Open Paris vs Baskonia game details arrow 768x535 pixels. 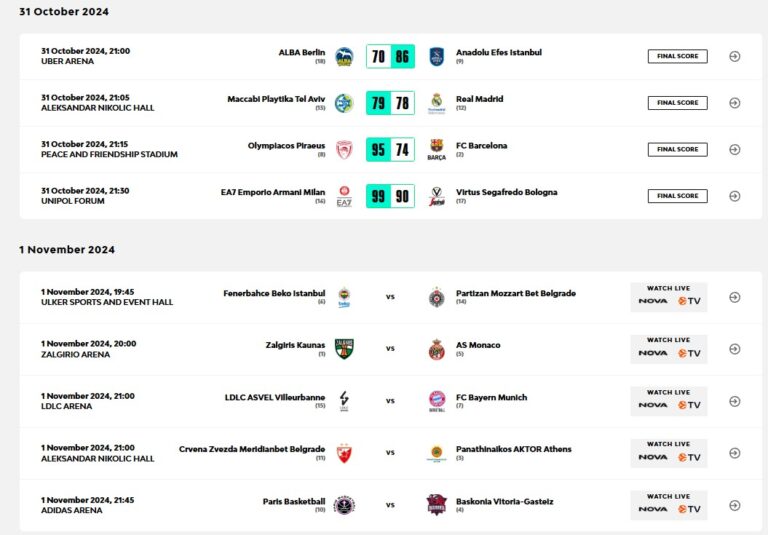(734, 505)
